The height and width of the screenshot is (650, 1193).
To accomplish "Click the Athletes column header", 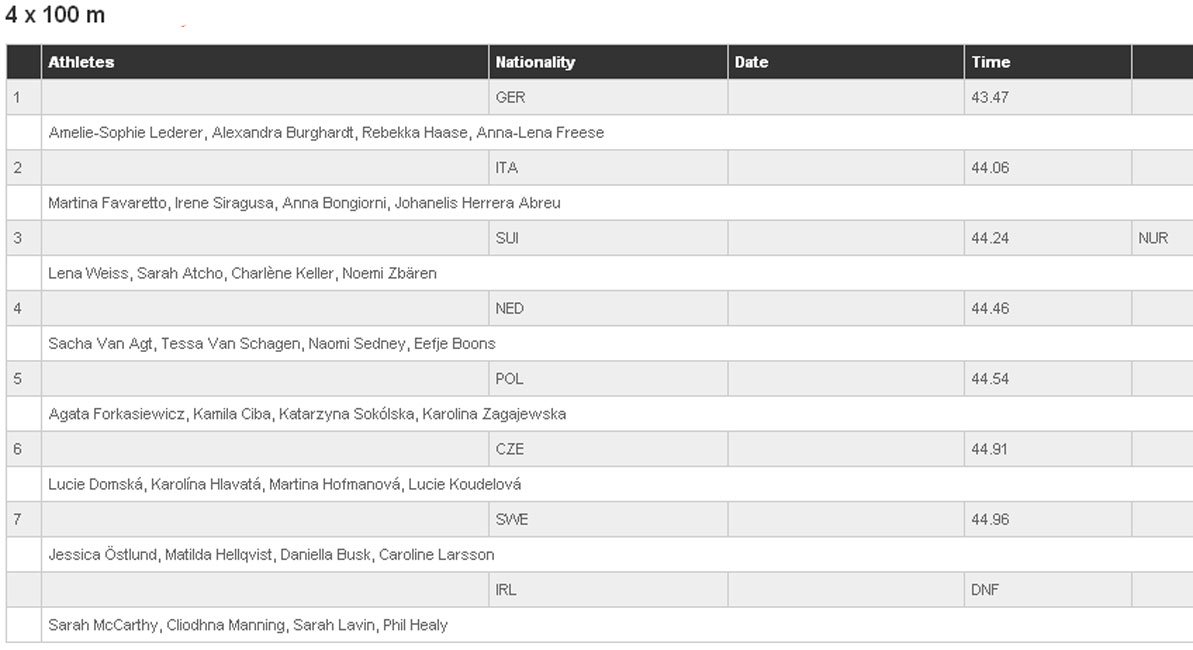I will point(265,62).
